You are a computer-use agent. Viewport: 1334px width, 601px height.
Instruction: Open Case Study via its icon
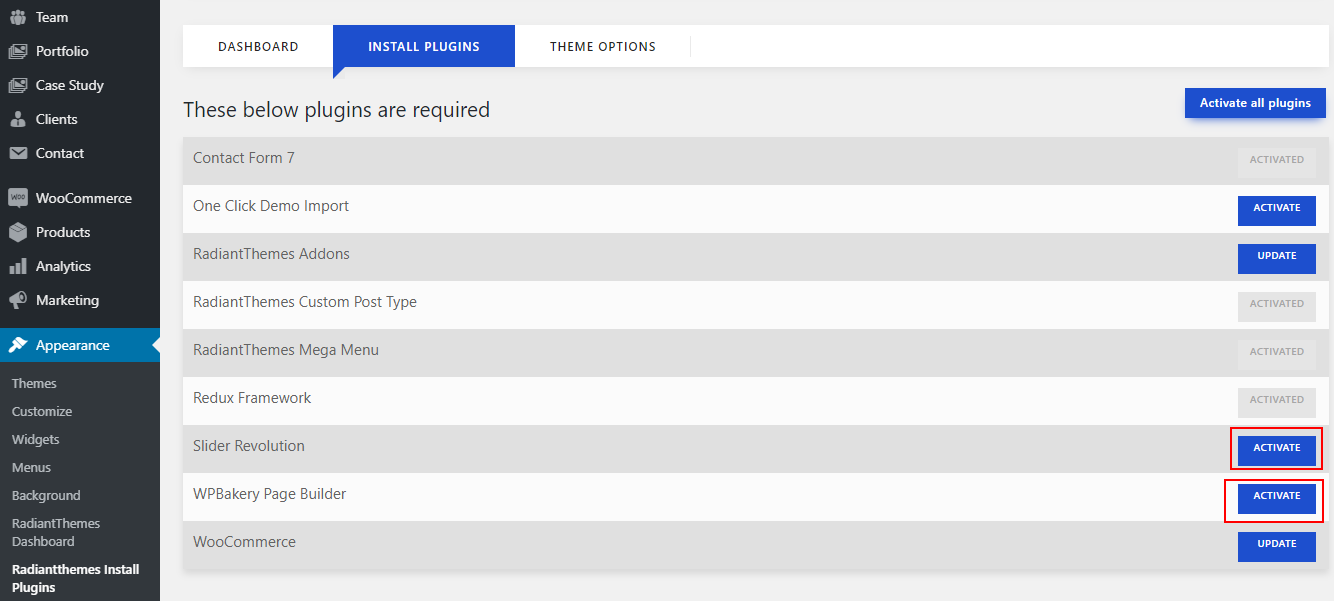(18, 85)
